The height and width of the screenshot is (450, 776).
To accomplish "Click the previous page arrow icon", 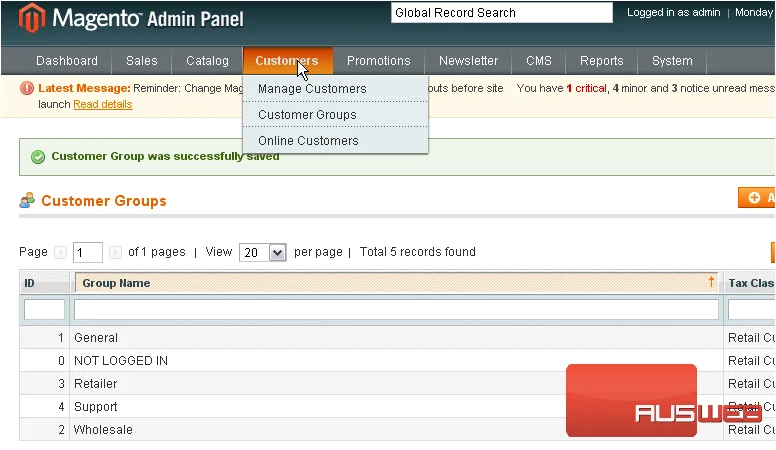I will tap(60, 252).
